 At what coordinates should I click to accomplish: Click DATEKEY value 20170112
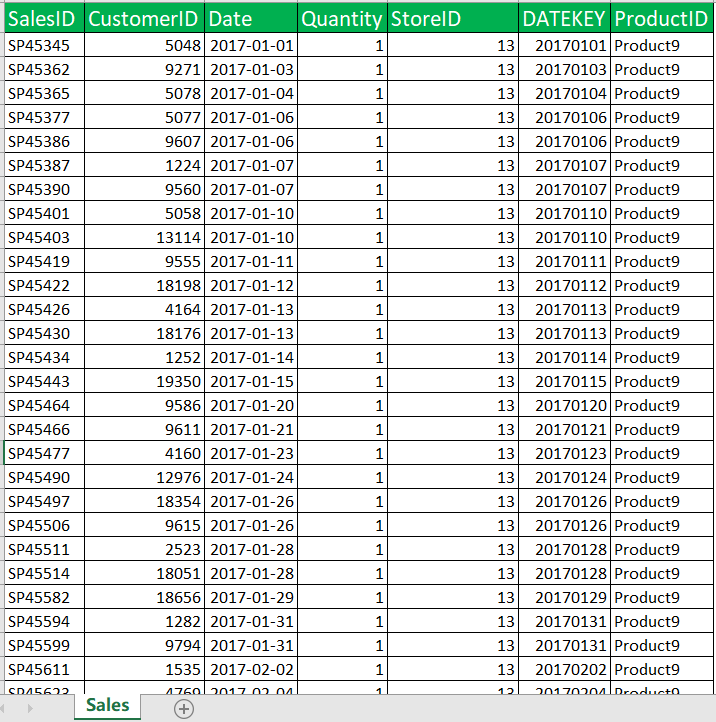coord(565,285)
